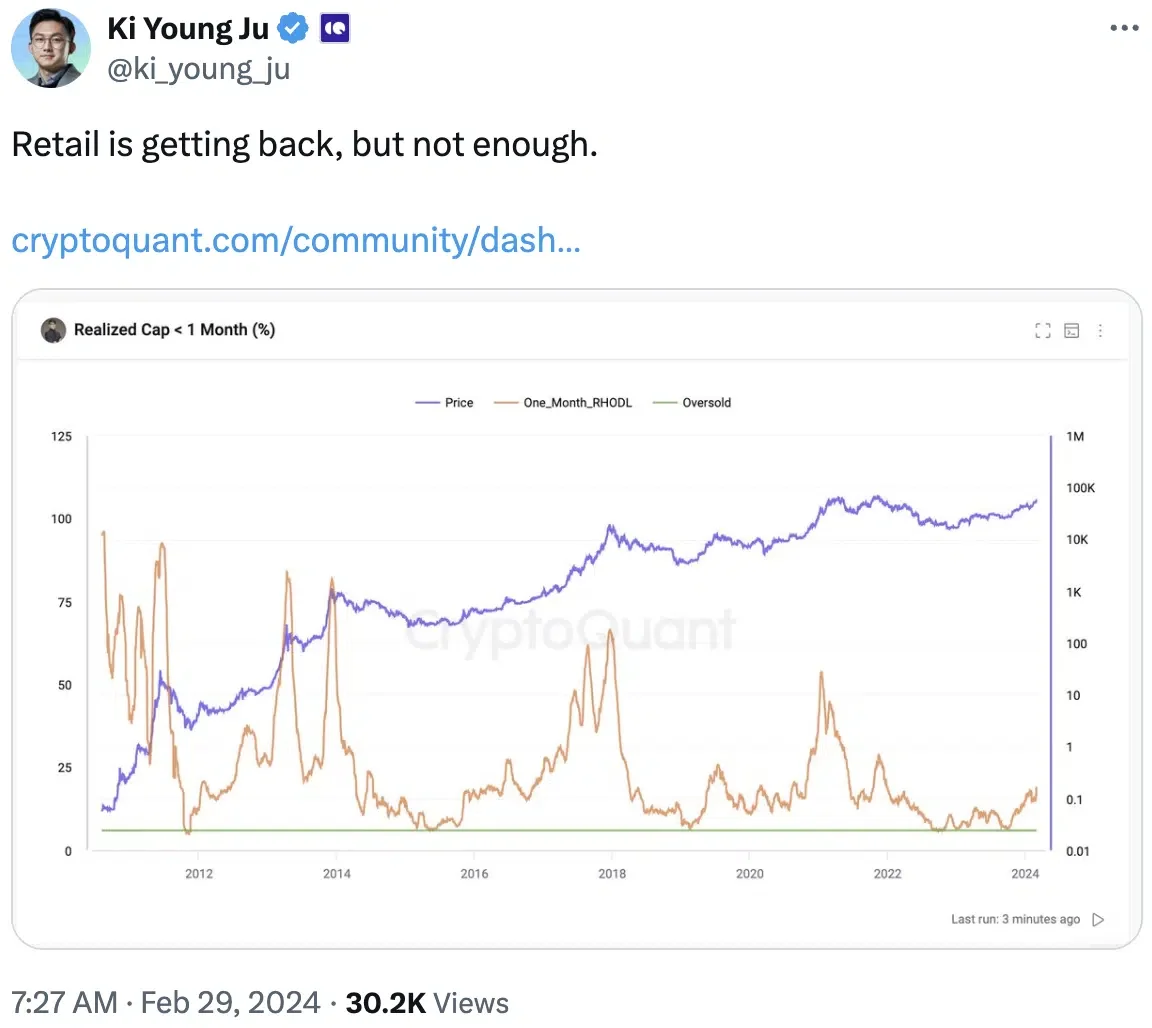Screen dimensions: 1152x1028
Task: Click the 2018 marker on the time axis
Action: [612, 873]
